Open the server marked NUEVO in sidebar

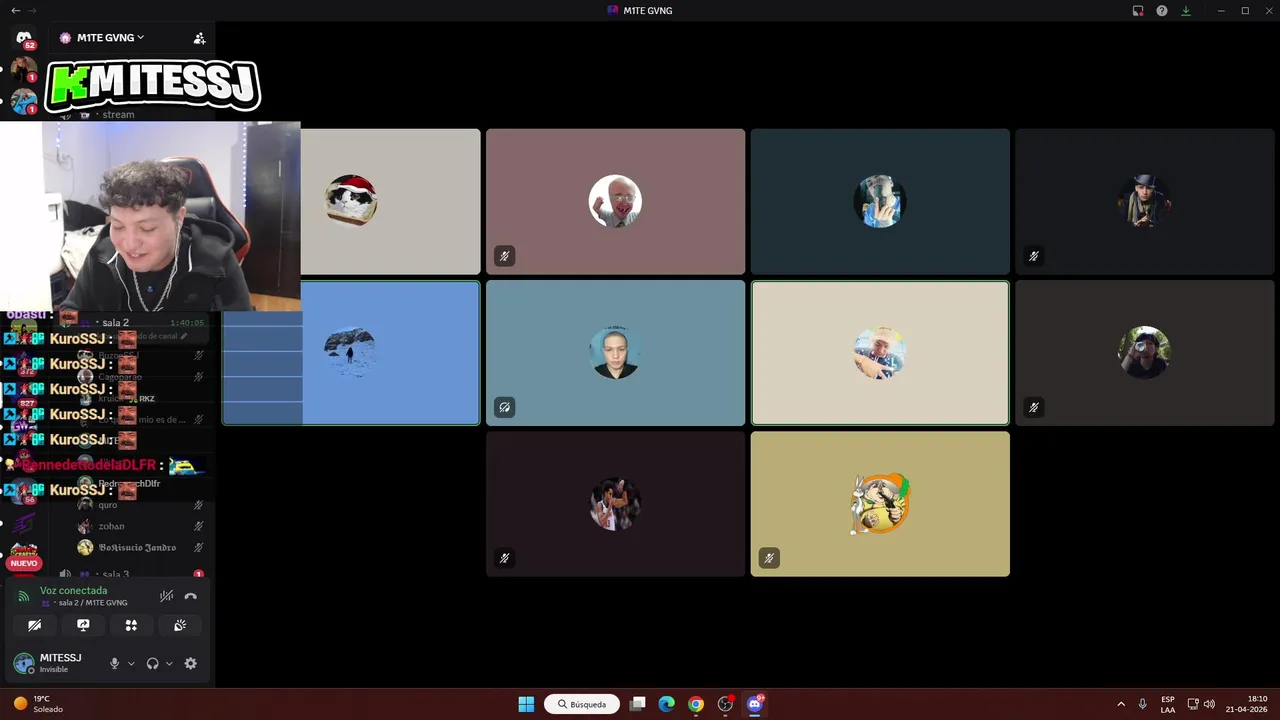[24, 555]
